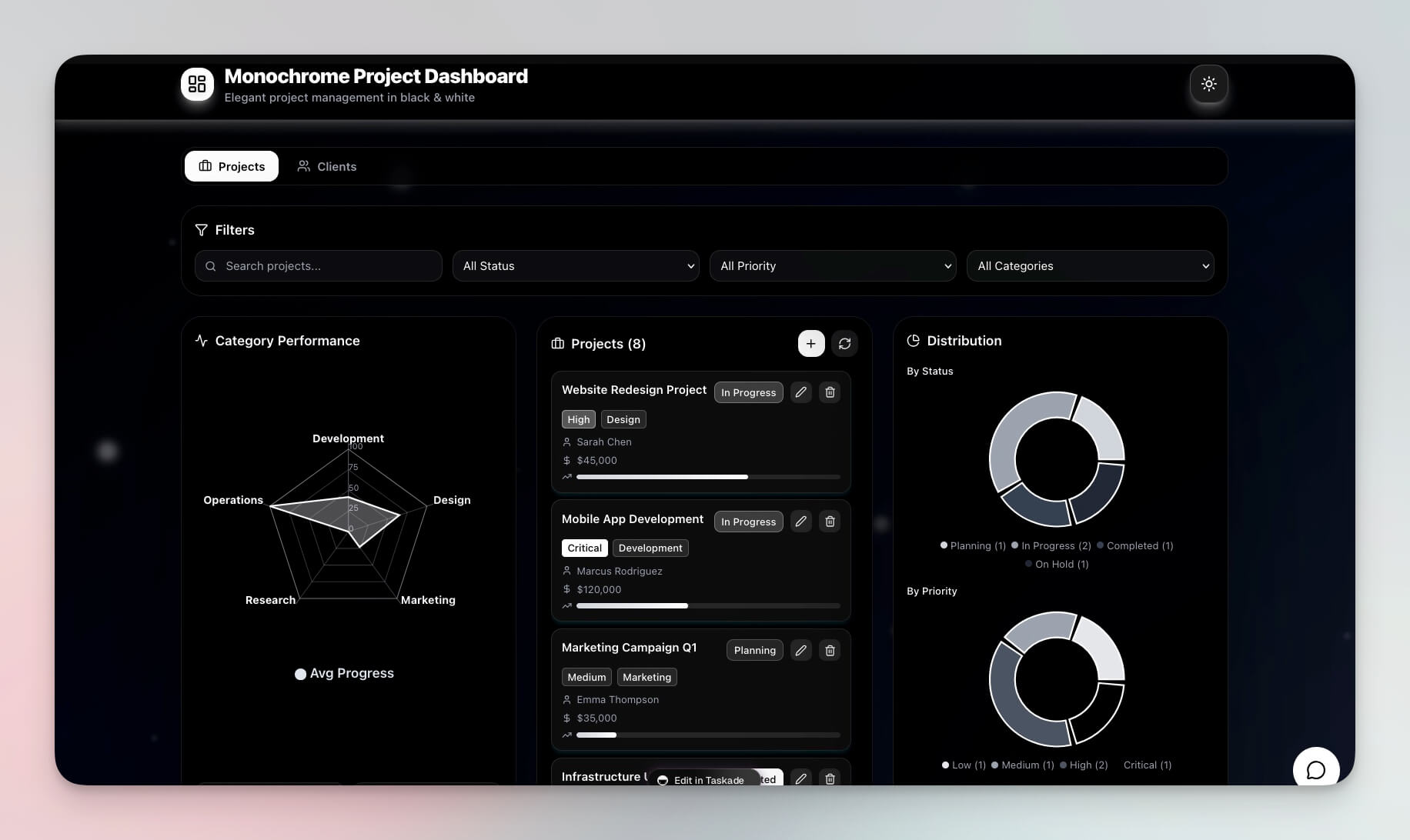The height and width of the screenshot is (840, 1410).
Task: Open the All Status dropdown
Action: click(x=575, y=265)
